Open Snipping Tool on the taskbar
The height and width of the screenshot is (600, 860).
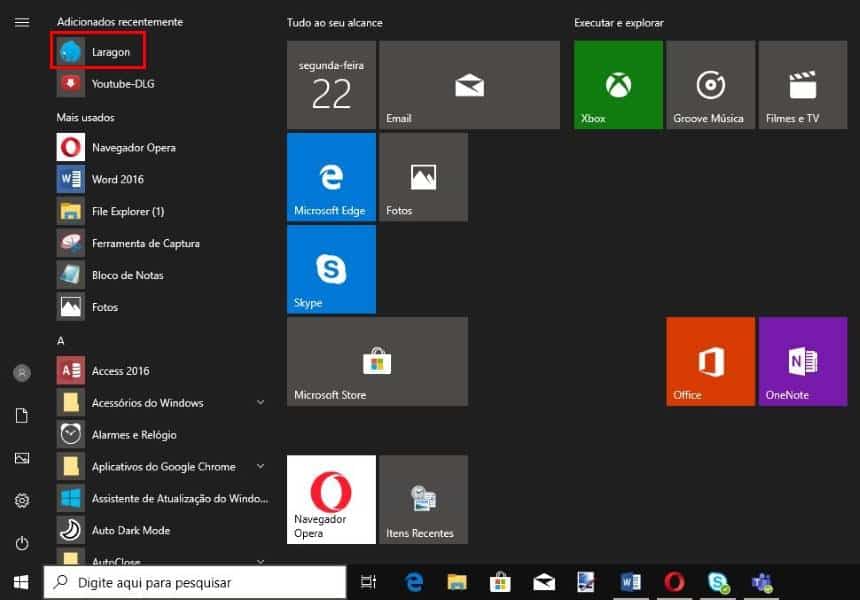586,582
